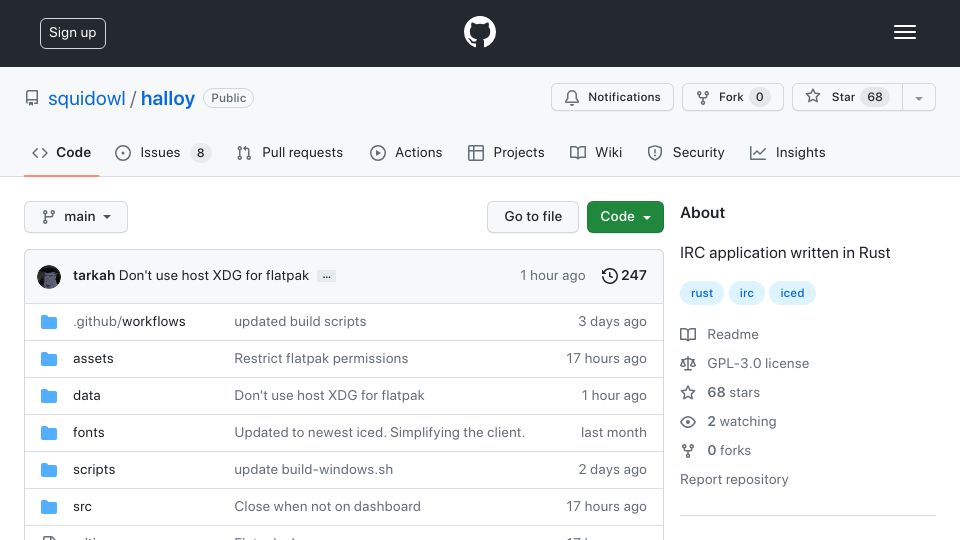Click the src folder icon
This screenshot has width=960, height=540.
point(49,507)
